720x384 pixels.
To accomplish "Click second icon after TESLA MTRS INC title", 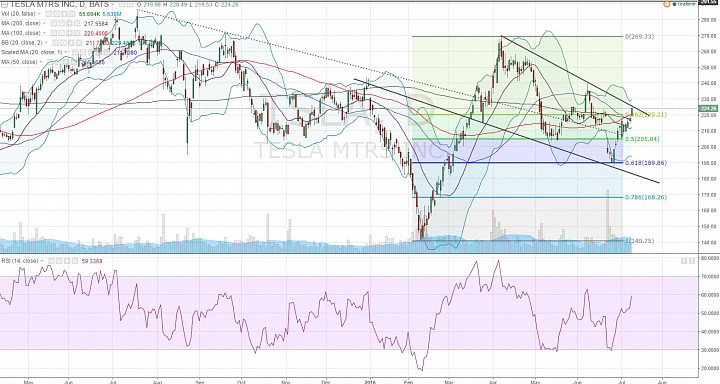I will pyautogui.click(x=130, y=5).
